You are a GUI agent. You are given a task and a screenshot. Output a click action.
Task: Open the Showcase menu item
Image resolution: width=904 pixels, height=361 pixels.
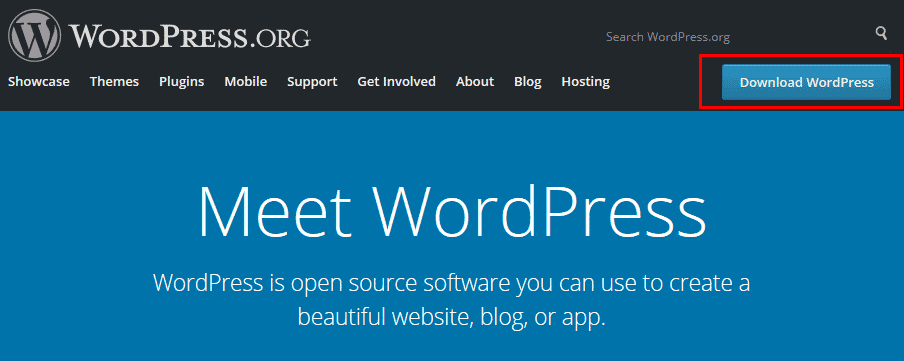pyautogui.click(x=39, y=82)
